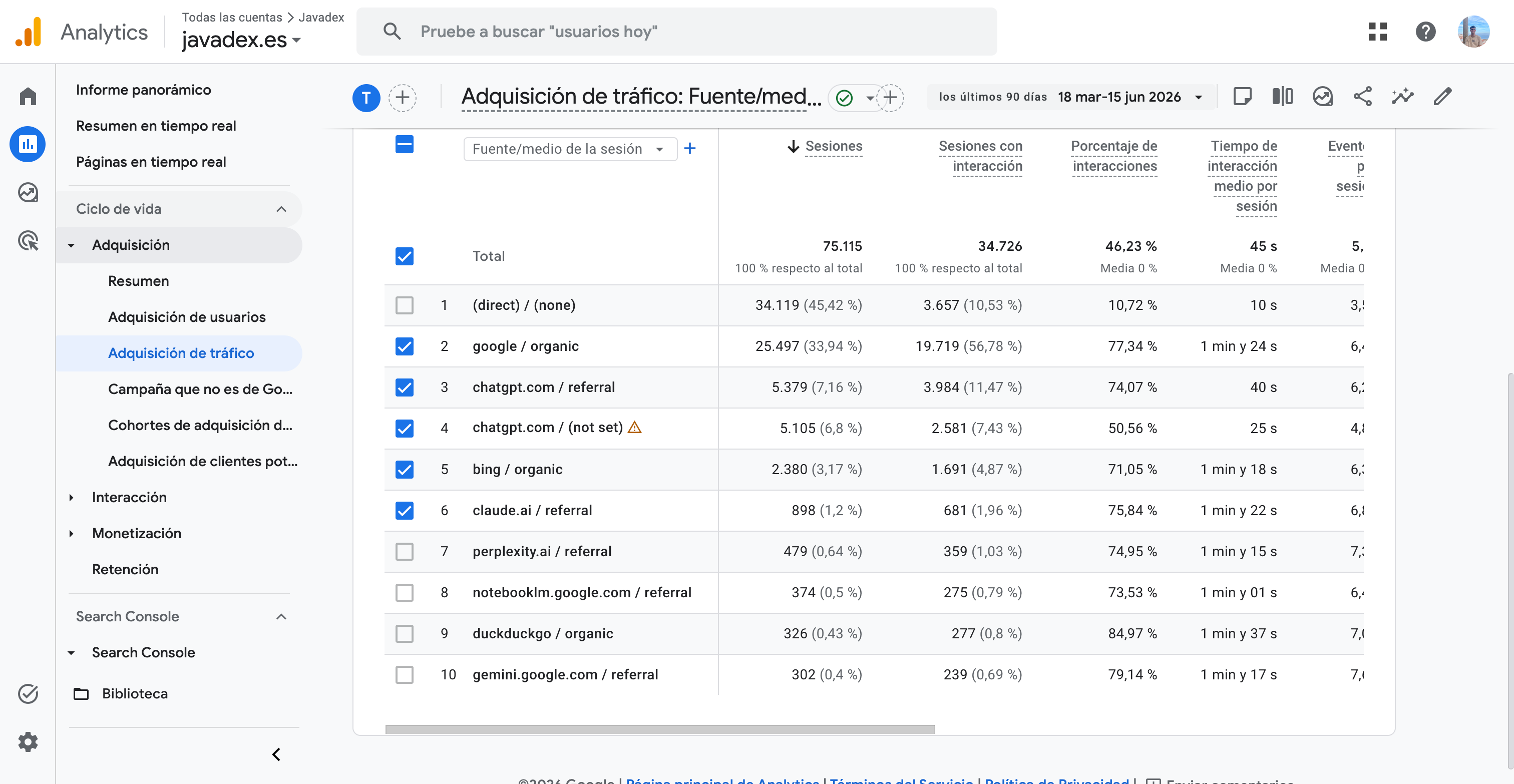Open the Explore icon in left rail
Image resolution: width=1514 pixels, height=784 pixels.
pos(28,192)
